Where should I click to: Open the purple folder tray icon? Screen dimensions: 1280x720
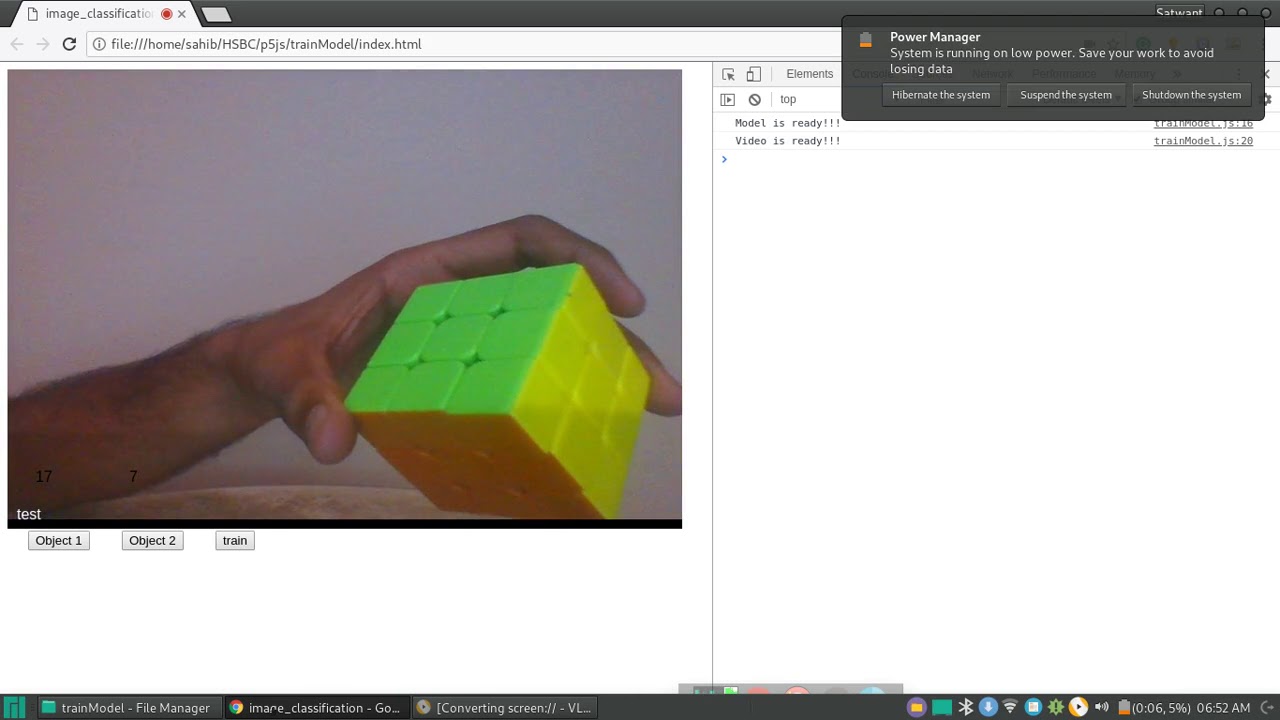[917, 707]
